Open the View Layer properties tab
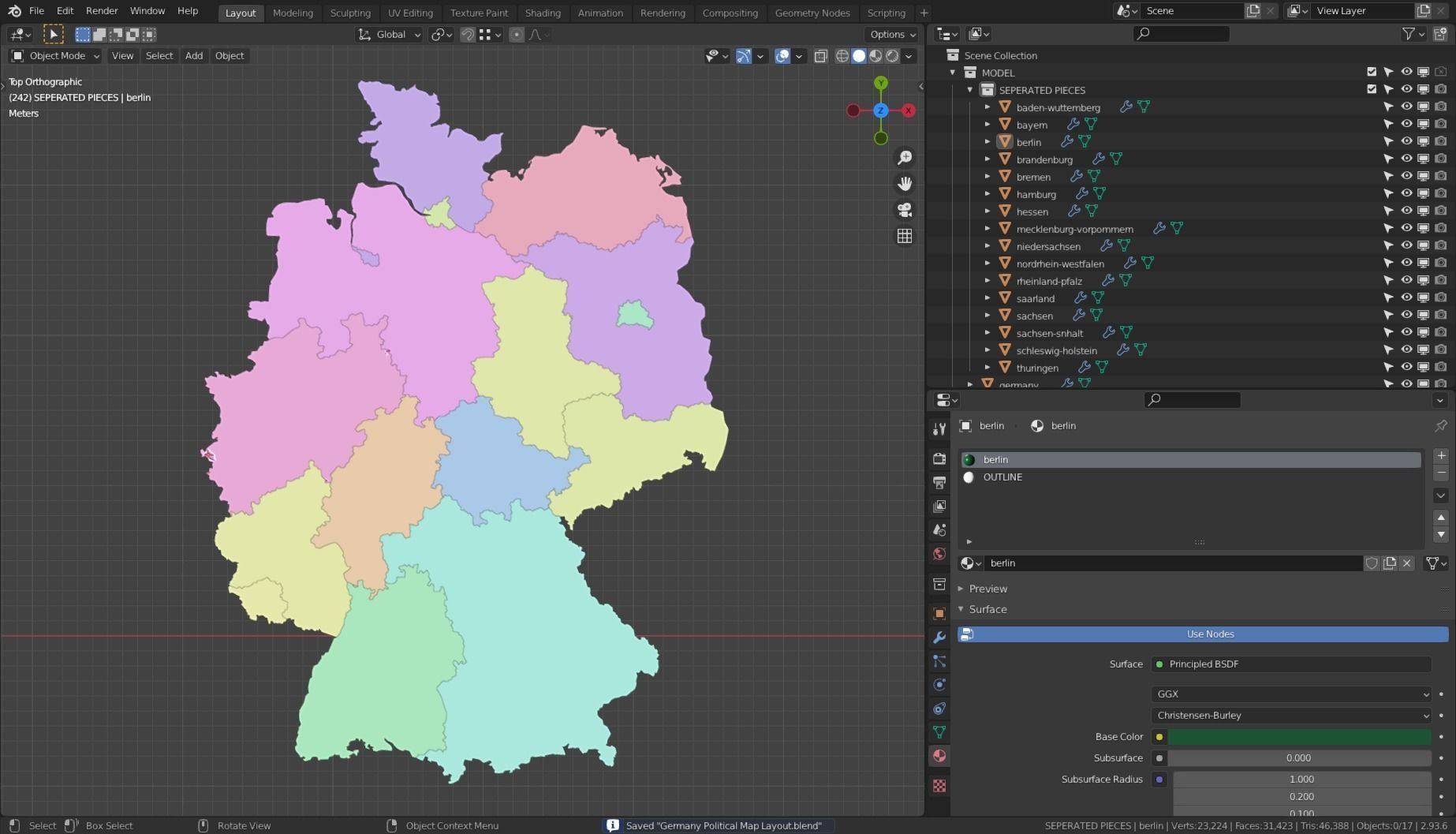1456x834 pixels. pos(939,506)
